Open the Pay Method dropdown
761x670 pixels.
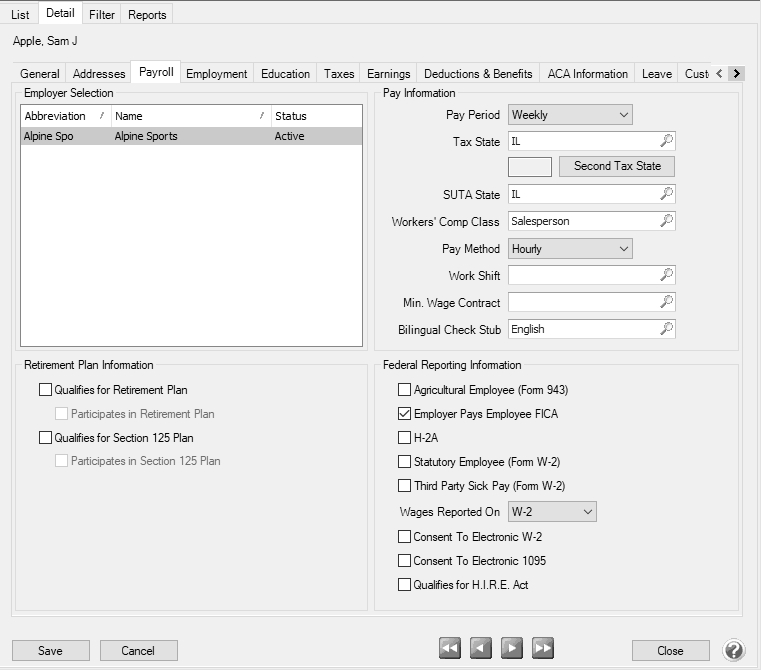(x=570, y=248)
